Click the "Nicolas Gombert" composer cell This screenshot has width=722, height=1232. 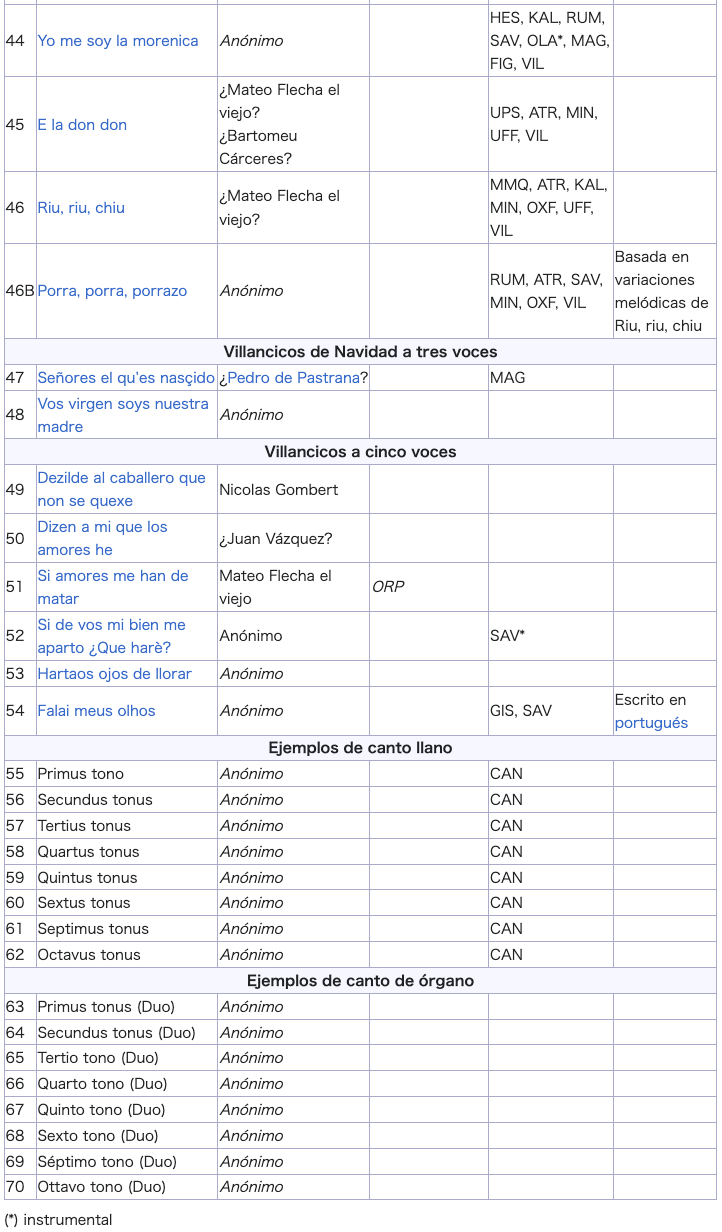pos(293,489)
